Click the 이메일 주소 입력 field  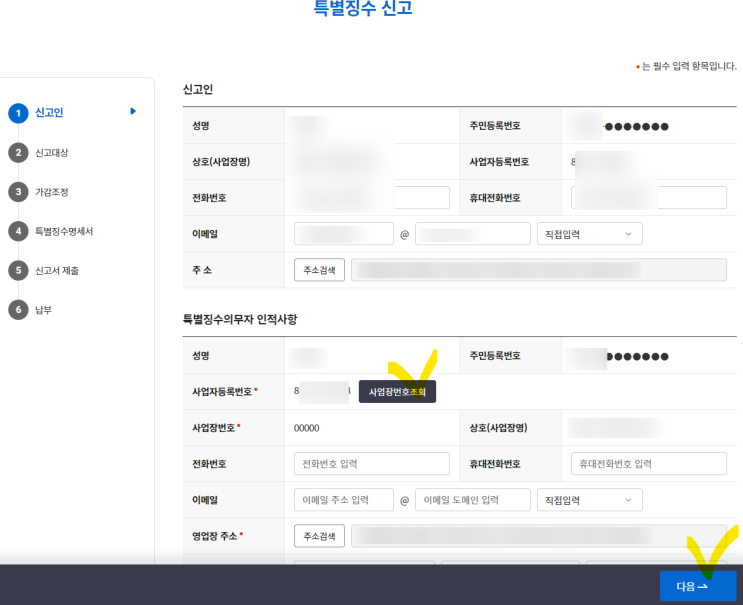point(344,500)
